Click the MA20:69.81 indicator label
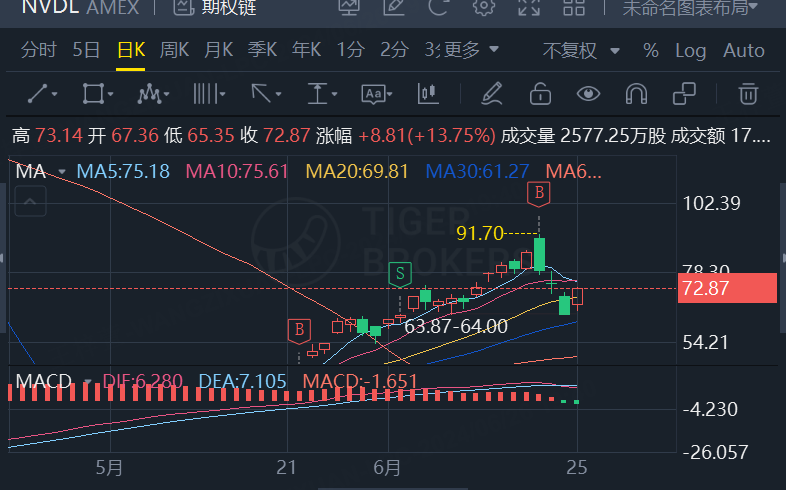Screen dimensions: 786x490 point(357,172)
